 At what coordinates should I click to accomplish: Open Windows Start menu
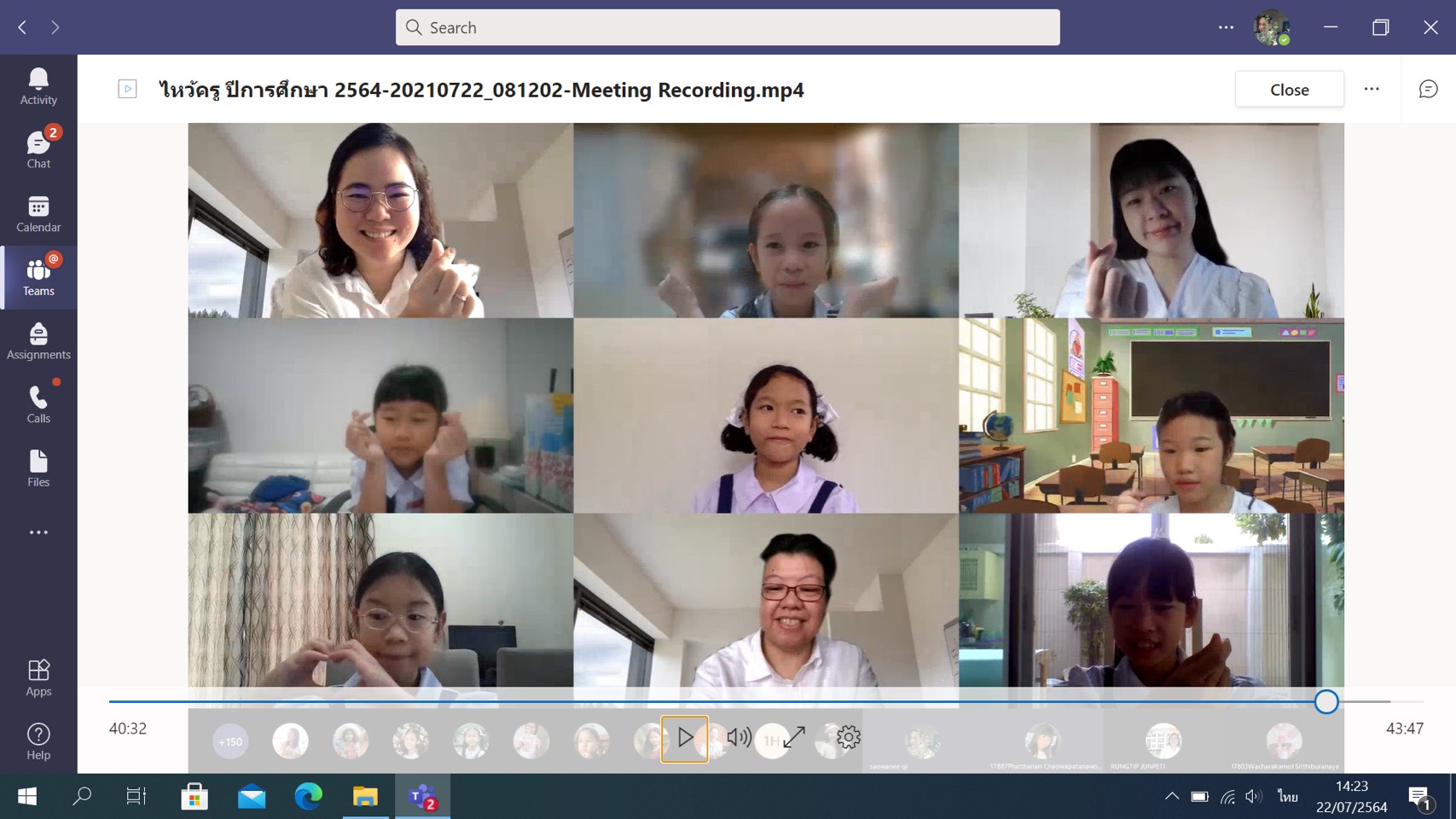tap(27, 796)
